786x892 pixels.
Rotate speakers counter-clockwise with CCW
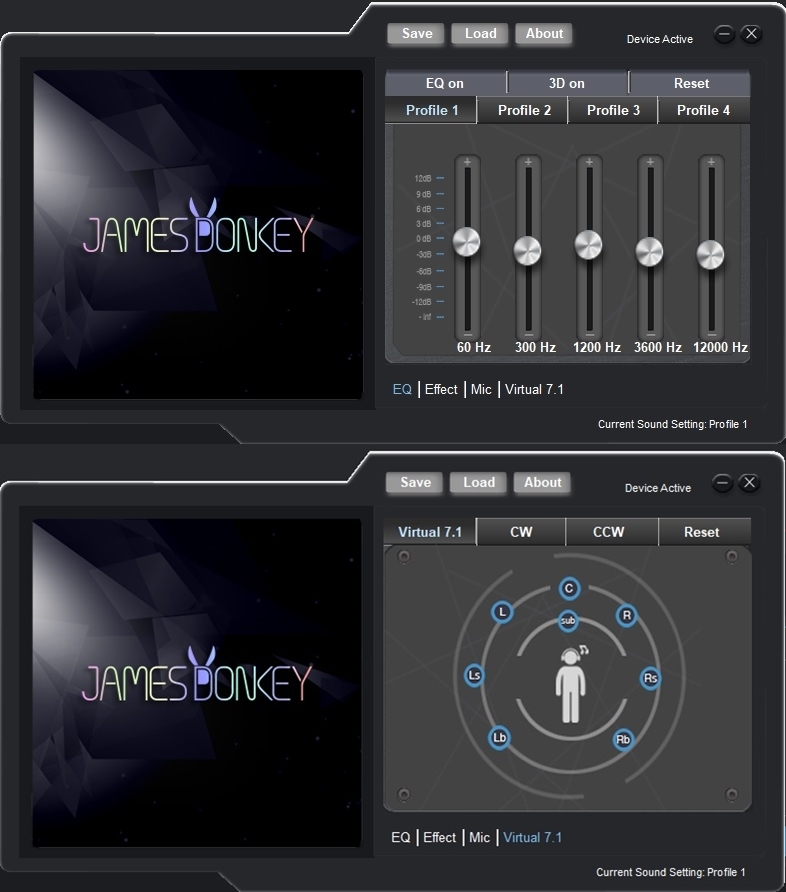pyautogui.click(x=612, y=532)
